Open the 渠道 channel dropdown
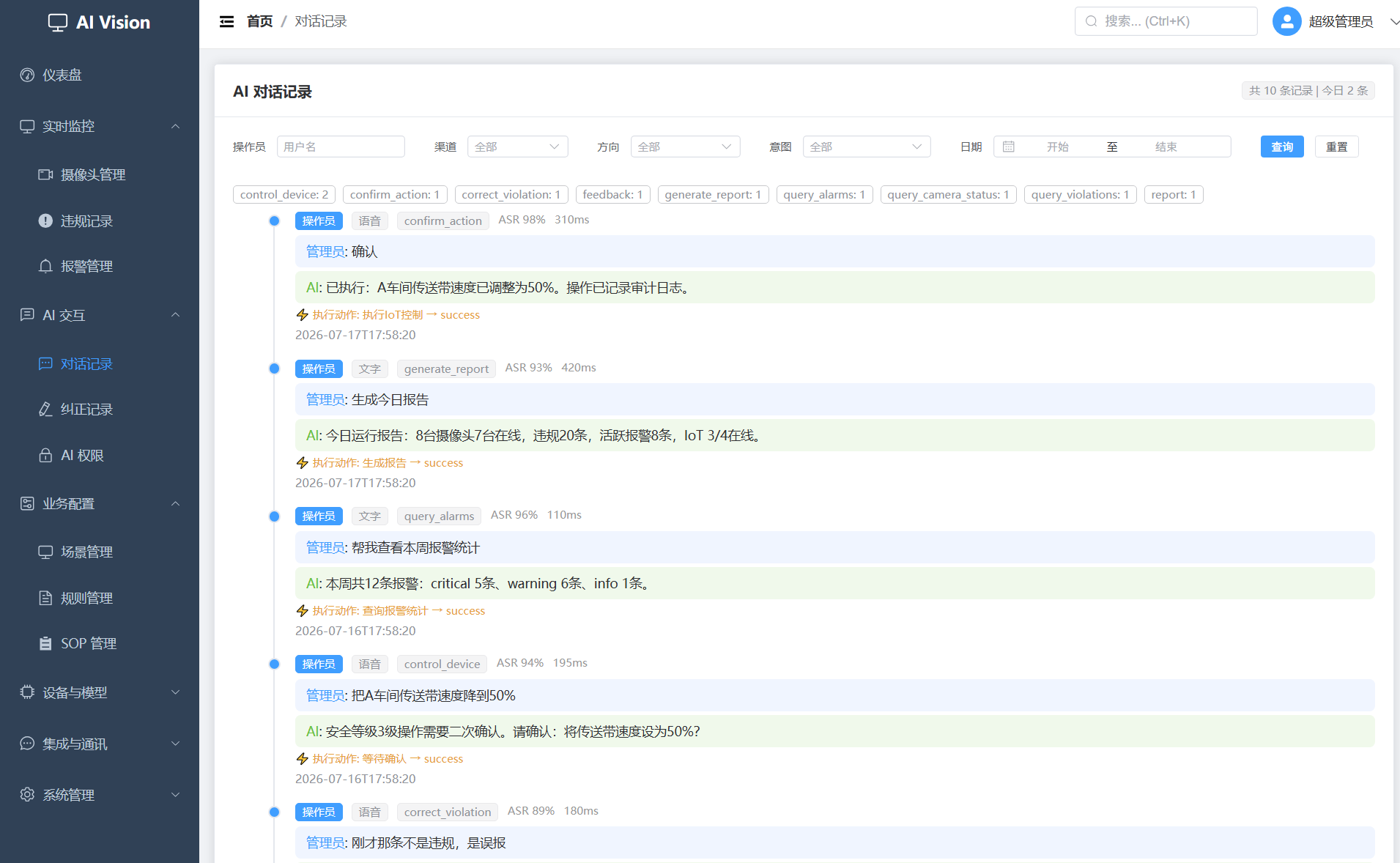 [517, 147]
